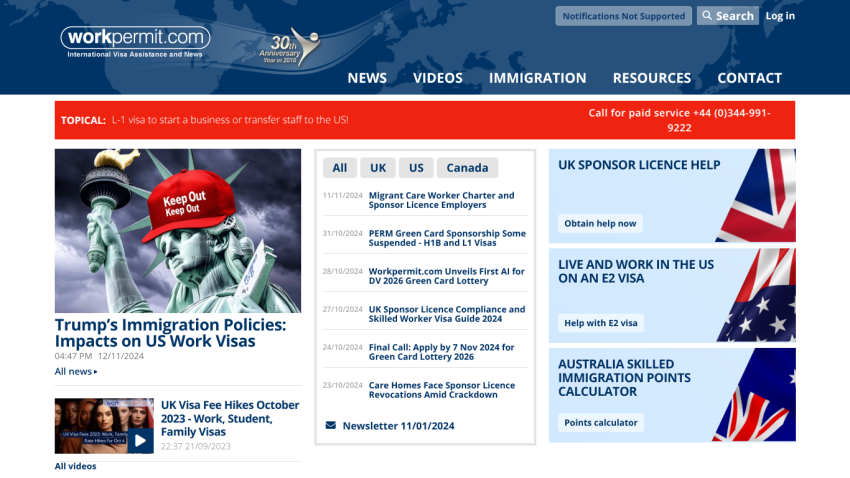Click the paid service phone number
This screenshot has height=478, width=850.
tap(679, 120)
